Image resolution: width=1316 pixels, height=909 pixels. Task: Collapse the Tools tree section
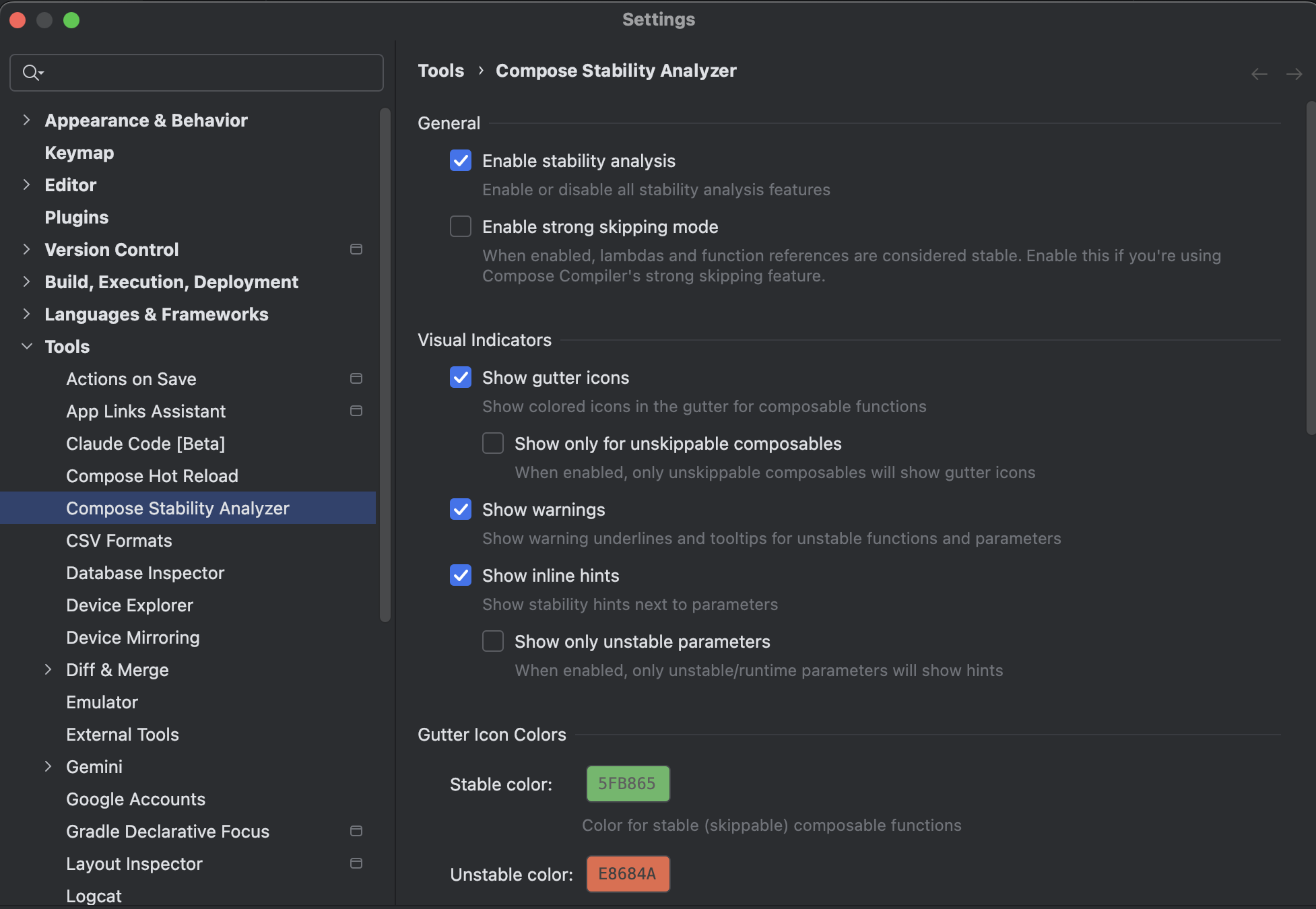click(x=26, y=346)
